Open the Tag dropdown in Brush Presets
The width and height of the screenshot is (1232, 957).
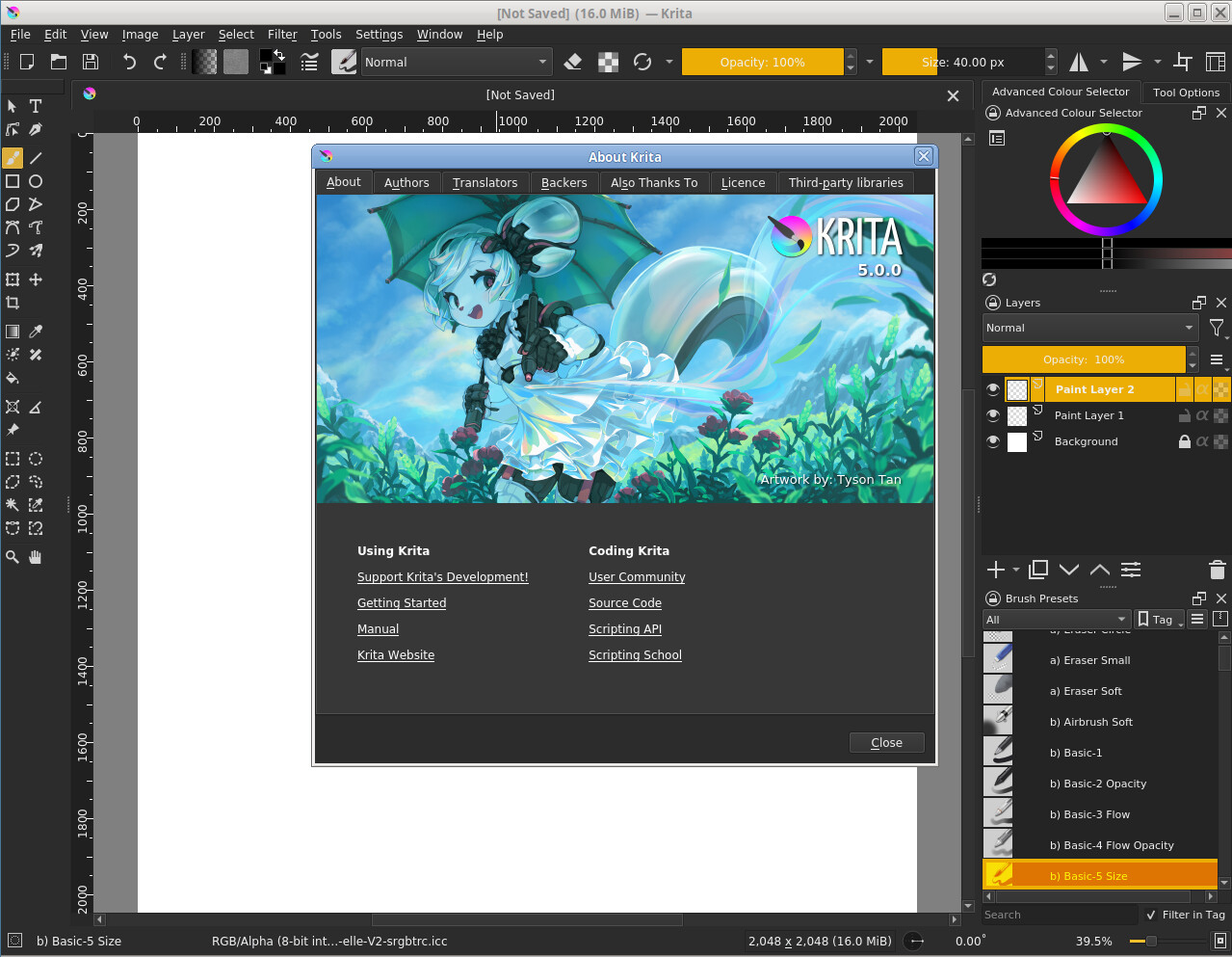(x=1161, y=620)
